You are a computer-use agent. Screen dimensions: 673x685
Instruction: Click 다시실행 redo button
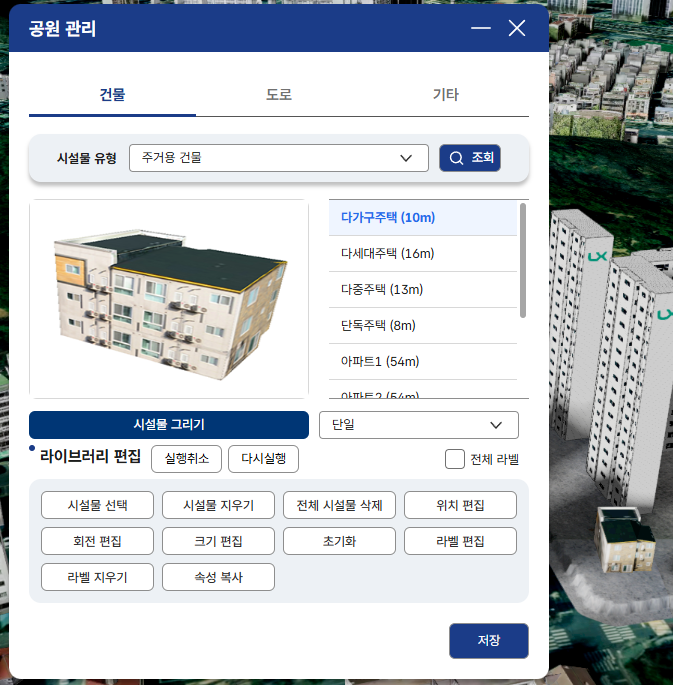point(263,459)
